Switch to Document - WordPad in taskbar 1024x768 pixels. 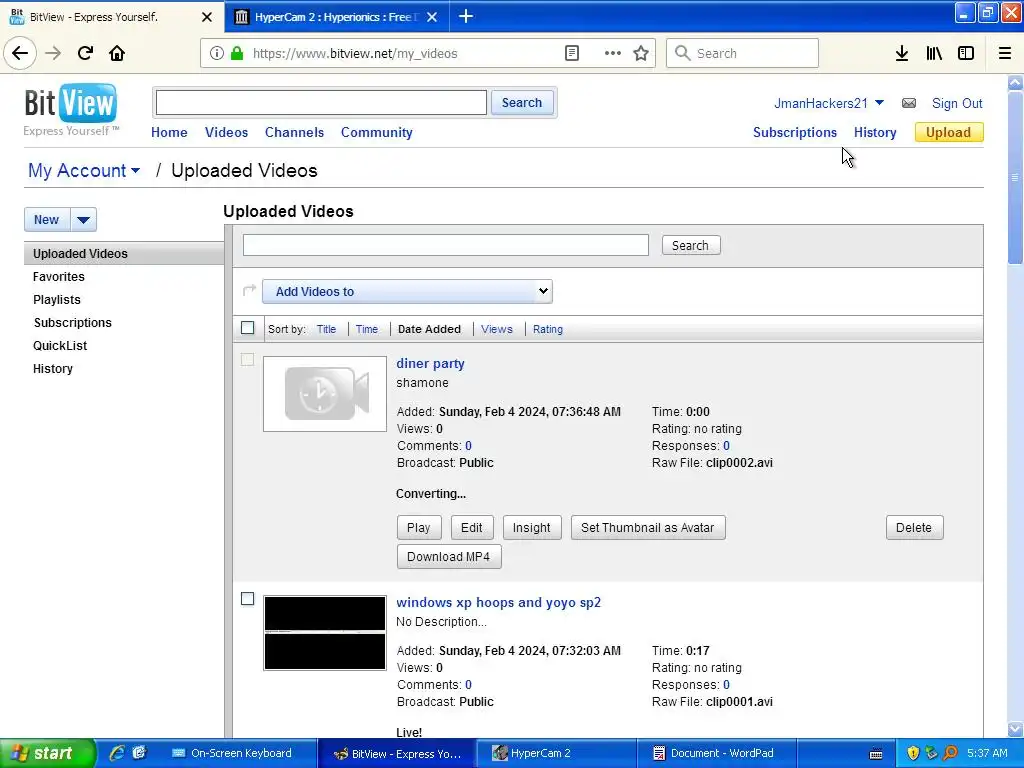tap(716, 754)
